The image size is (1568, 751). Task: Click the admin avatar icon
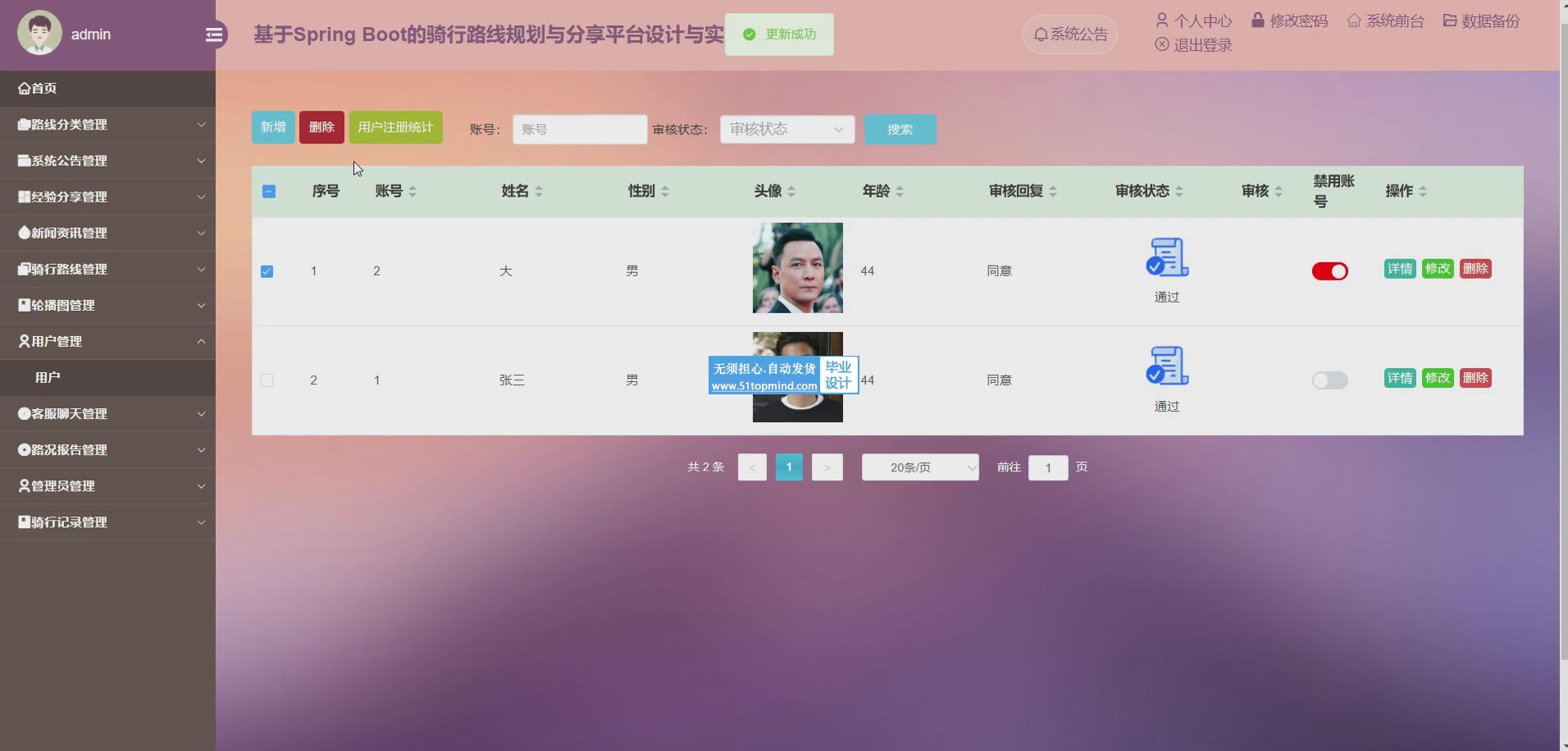pyautogui.click(x=39, y=34)
